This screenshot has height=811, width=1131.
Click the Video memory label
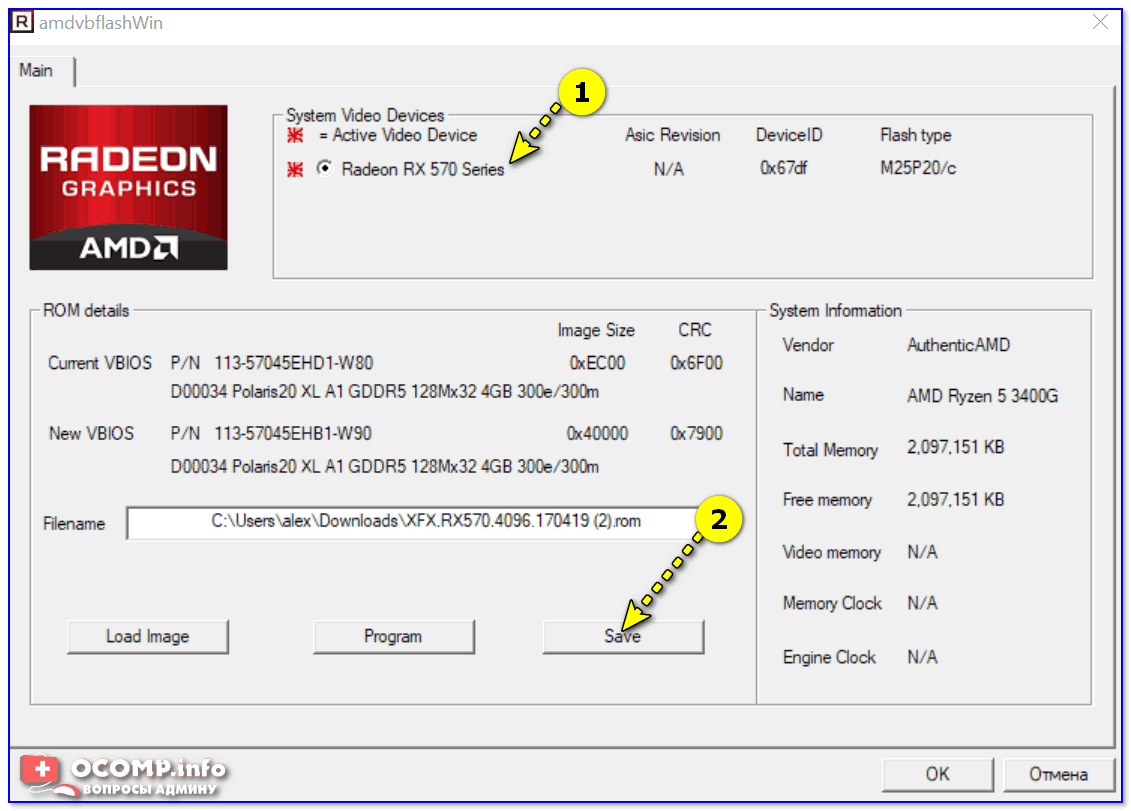click(832, 553)
